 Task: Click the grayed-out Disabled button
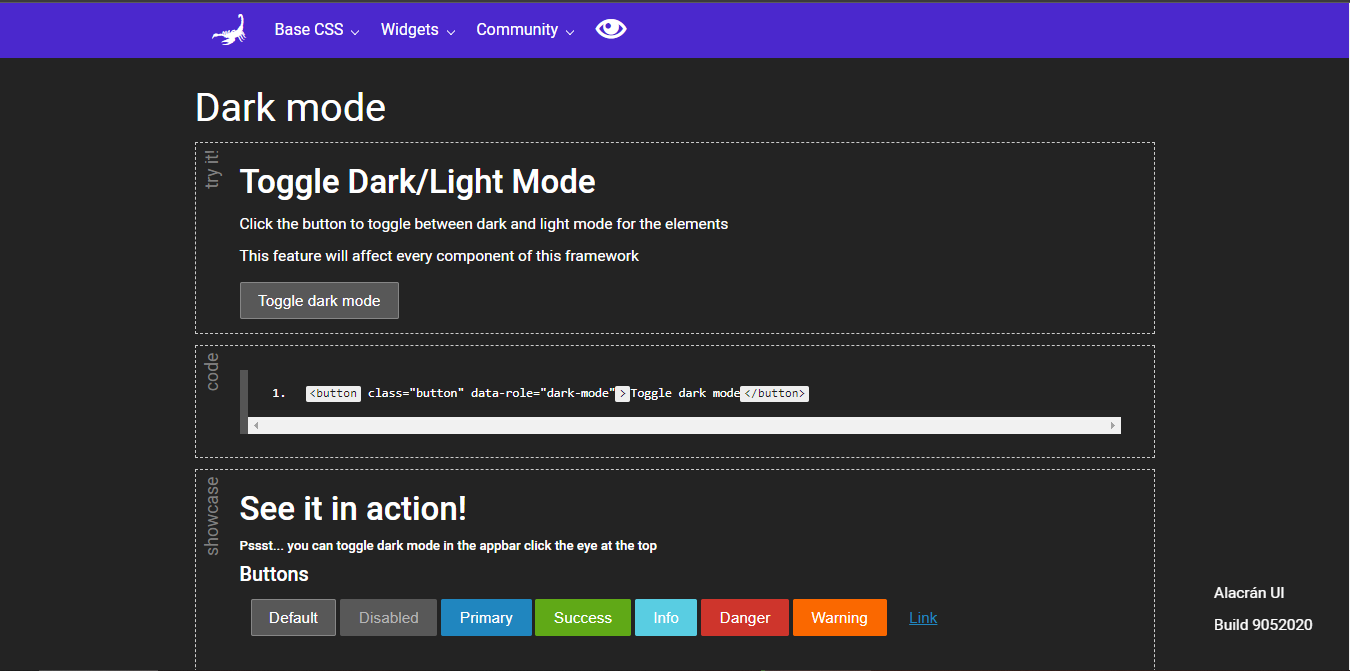(x=388, y=617)
